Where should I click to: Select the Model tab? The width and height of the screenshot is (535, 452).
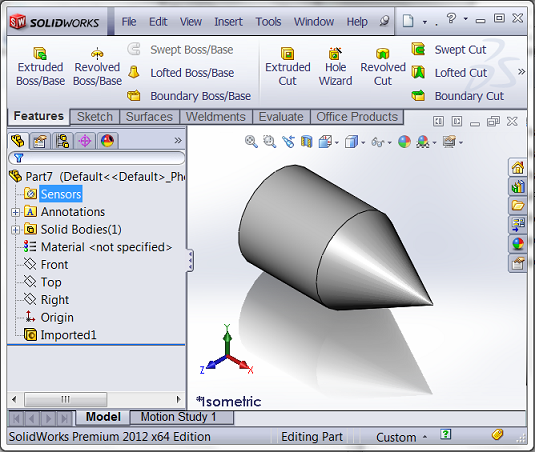(103, 417)
